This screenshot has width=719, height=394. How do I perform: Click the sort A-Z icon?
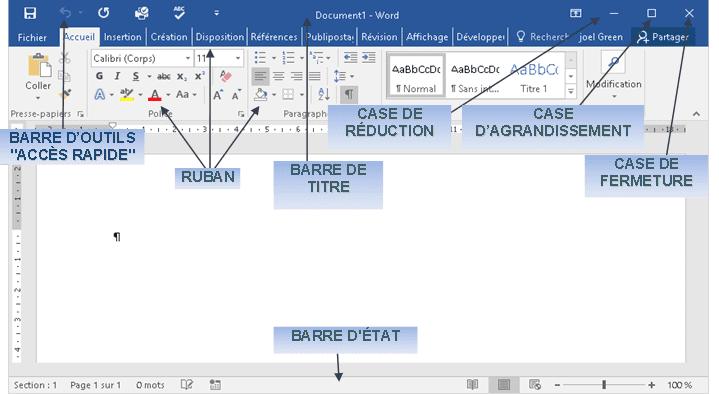click(x=324, y=94)
